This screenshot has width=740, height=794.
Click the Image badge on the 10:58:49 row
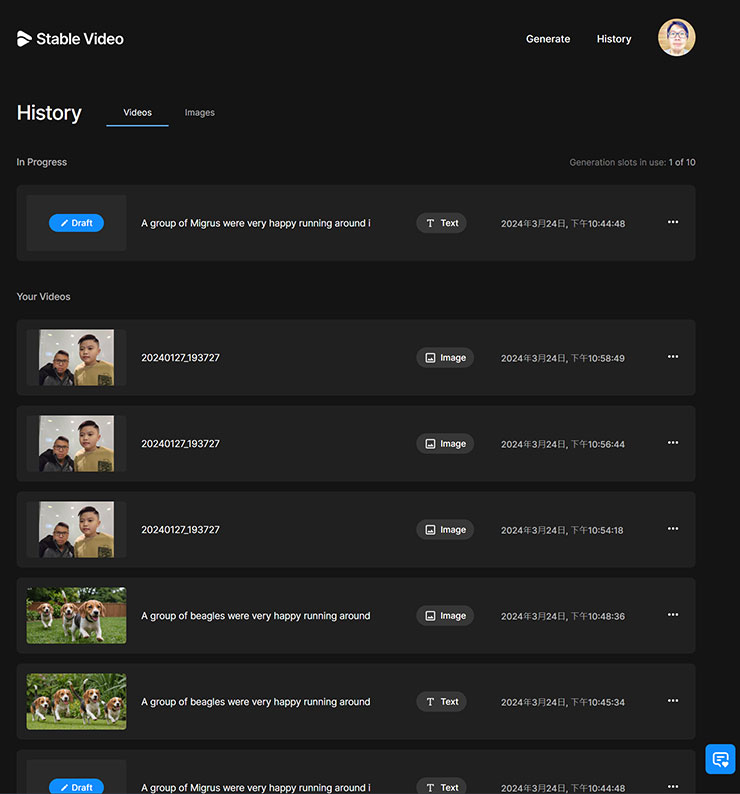(x=445, y=358)
